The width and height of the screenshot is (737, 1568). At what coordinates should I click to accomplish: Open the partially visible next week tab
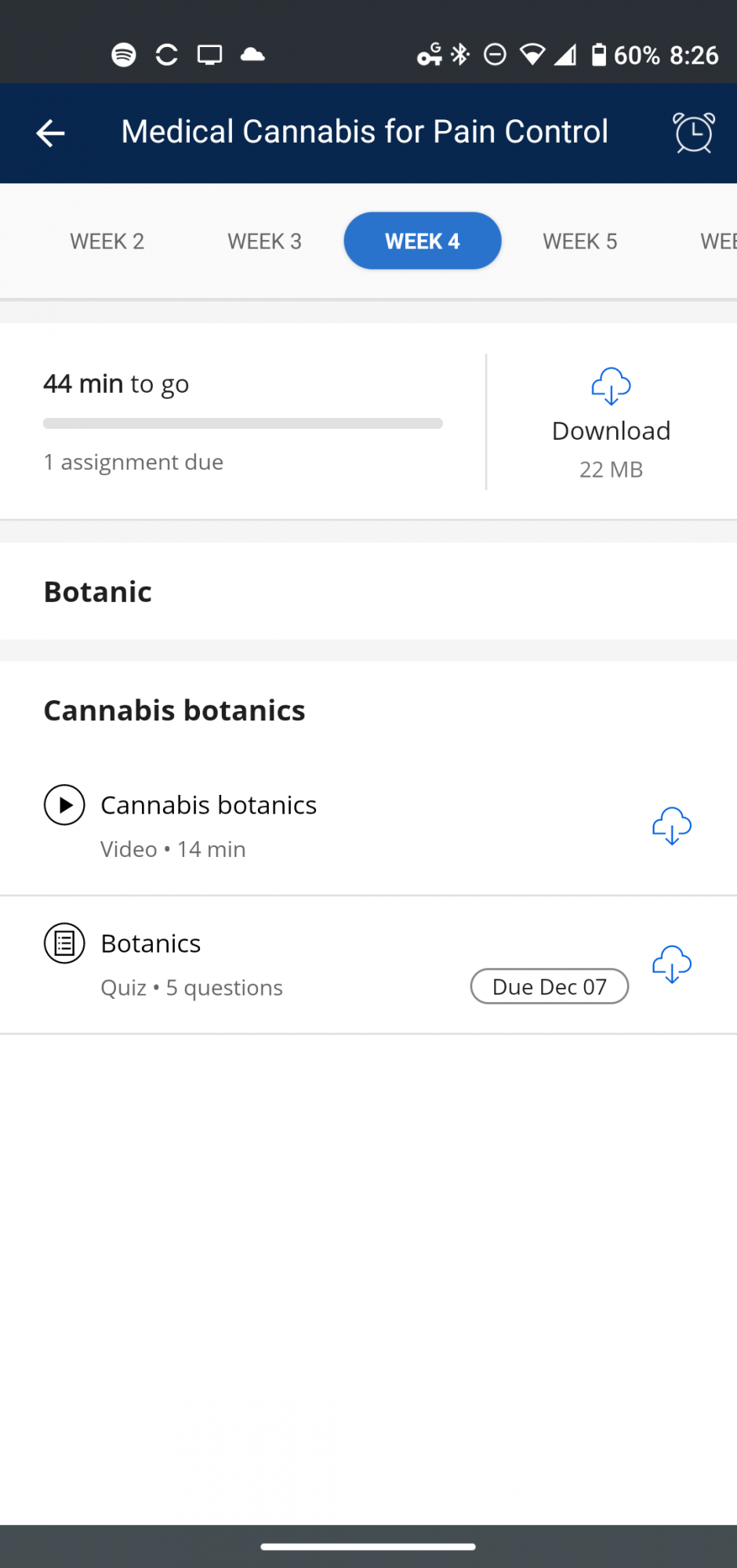tap(718, 241)
